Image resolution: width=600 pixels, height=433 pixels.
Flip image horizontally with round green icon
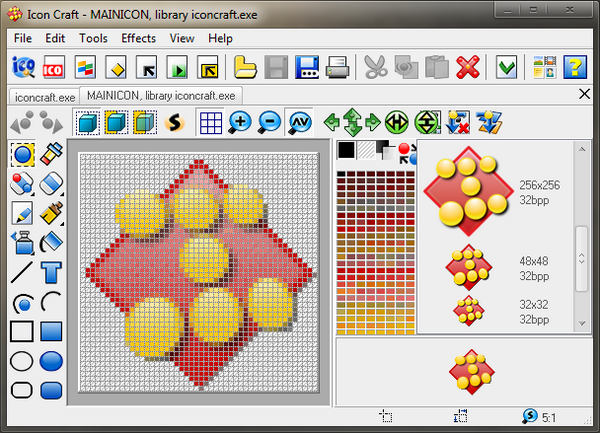pyautogui.click(x=396, y=122)
